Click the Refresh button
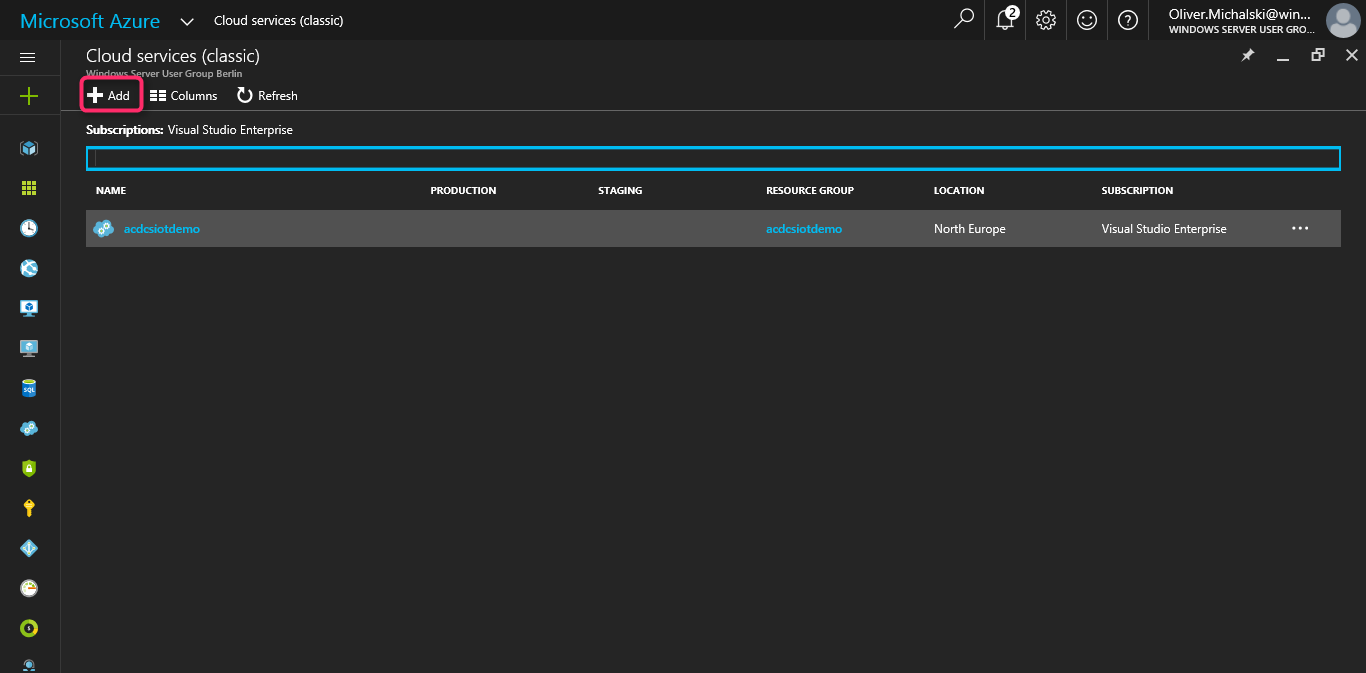Image resolution: width=1366 pixels, height=673 pixels. click(267, 96)
